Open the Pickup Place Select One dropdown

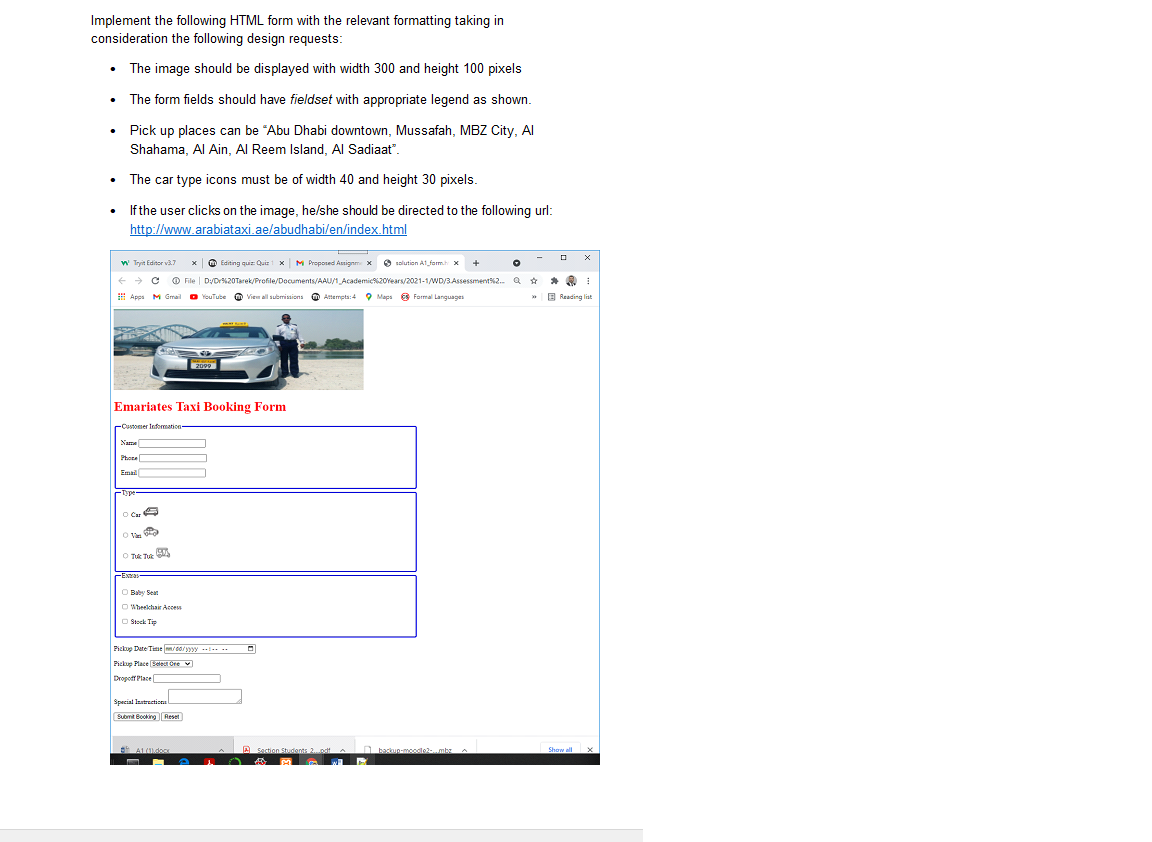(171, 664)
